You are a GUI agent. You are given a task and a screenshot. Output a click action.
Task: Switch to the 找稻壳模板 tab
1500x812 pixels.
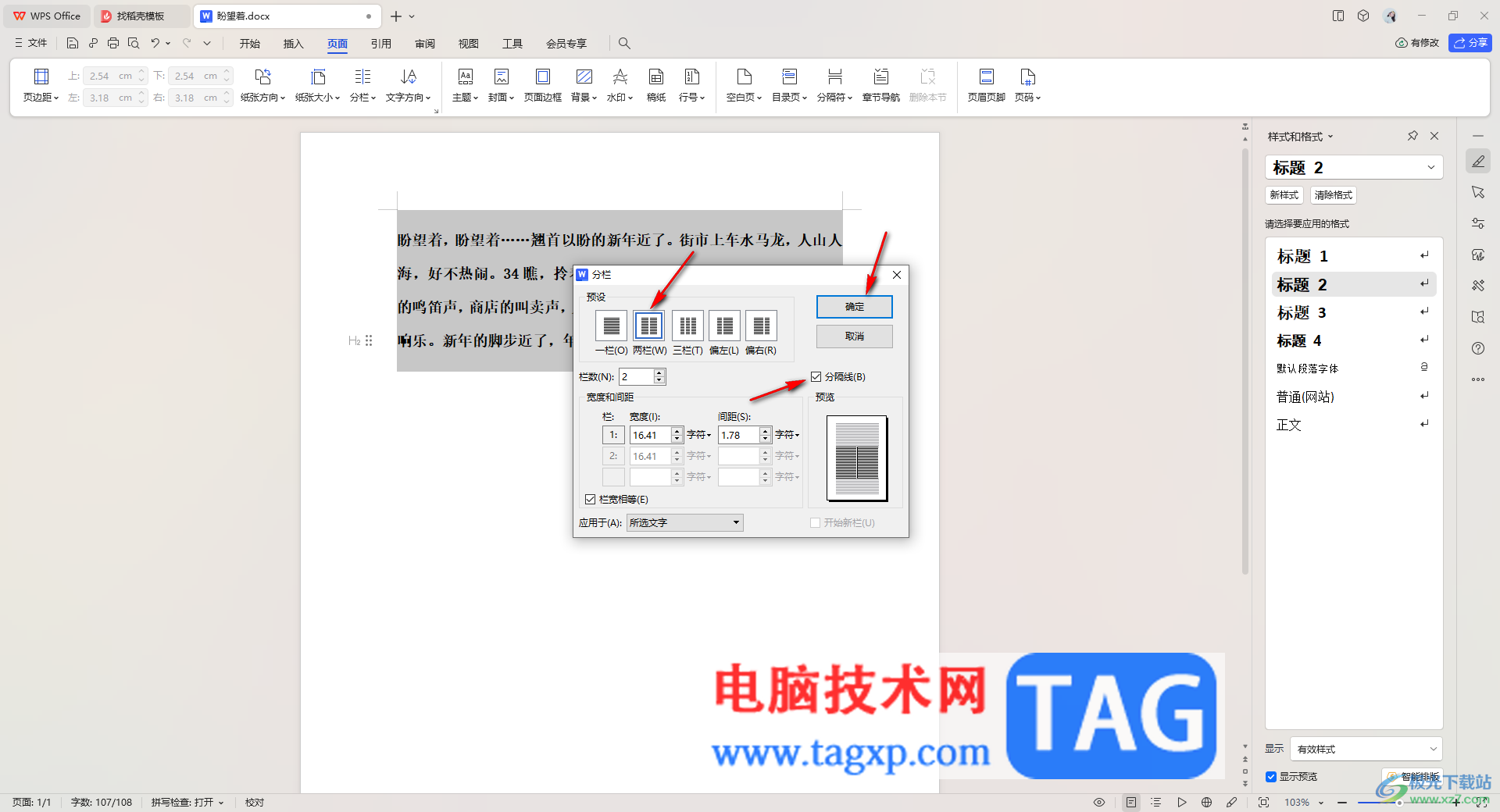(141, 16)
